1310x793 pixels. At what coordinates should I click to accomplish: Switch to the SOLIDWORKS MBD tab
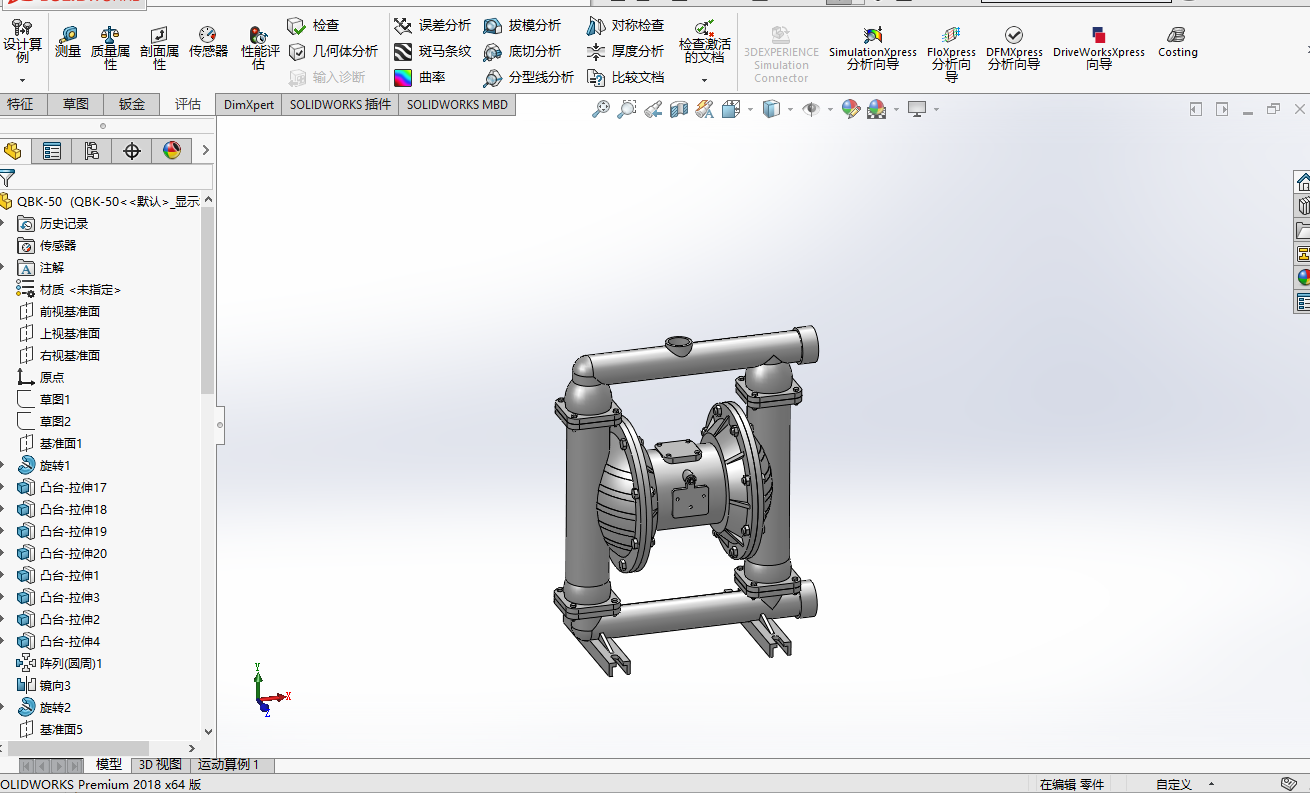coord(457,104)
